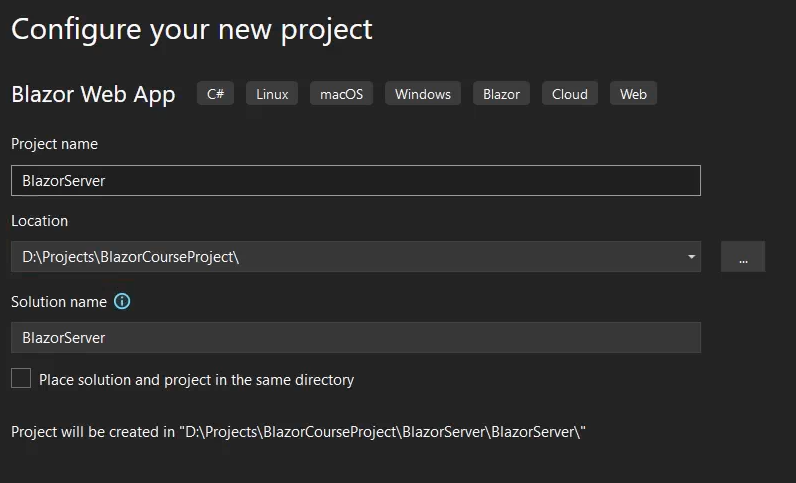Click the Cloud tag
The width and height of the screenshot is (796, 483).
tap(570, 93)
